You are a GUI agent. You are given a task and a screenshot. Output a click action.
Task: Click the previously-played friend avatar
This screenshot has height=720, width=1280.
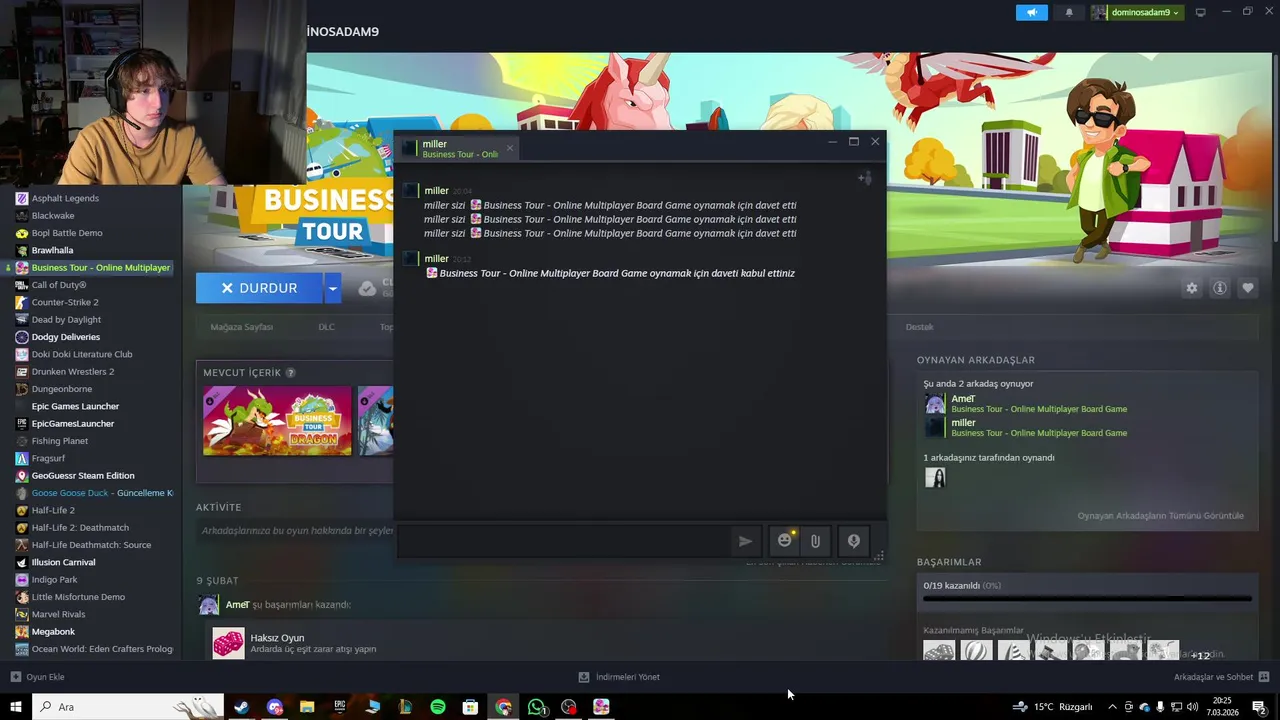935,478
